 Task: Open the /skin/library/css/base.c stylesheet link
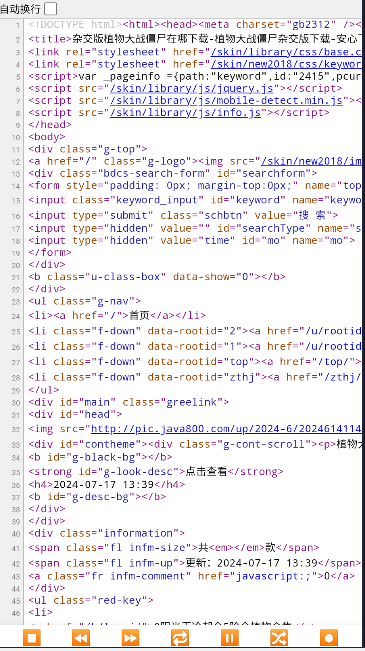pyautogui.click(x=286, y=52)
